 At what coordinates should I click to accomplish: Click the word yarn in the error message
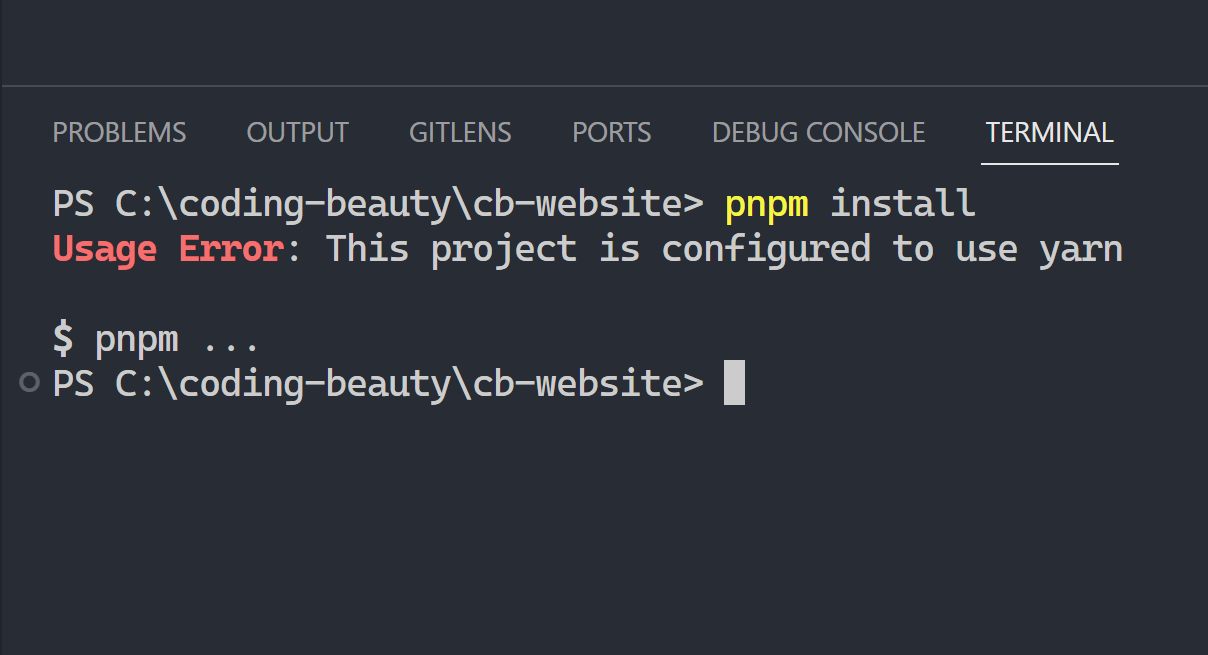1080,248
